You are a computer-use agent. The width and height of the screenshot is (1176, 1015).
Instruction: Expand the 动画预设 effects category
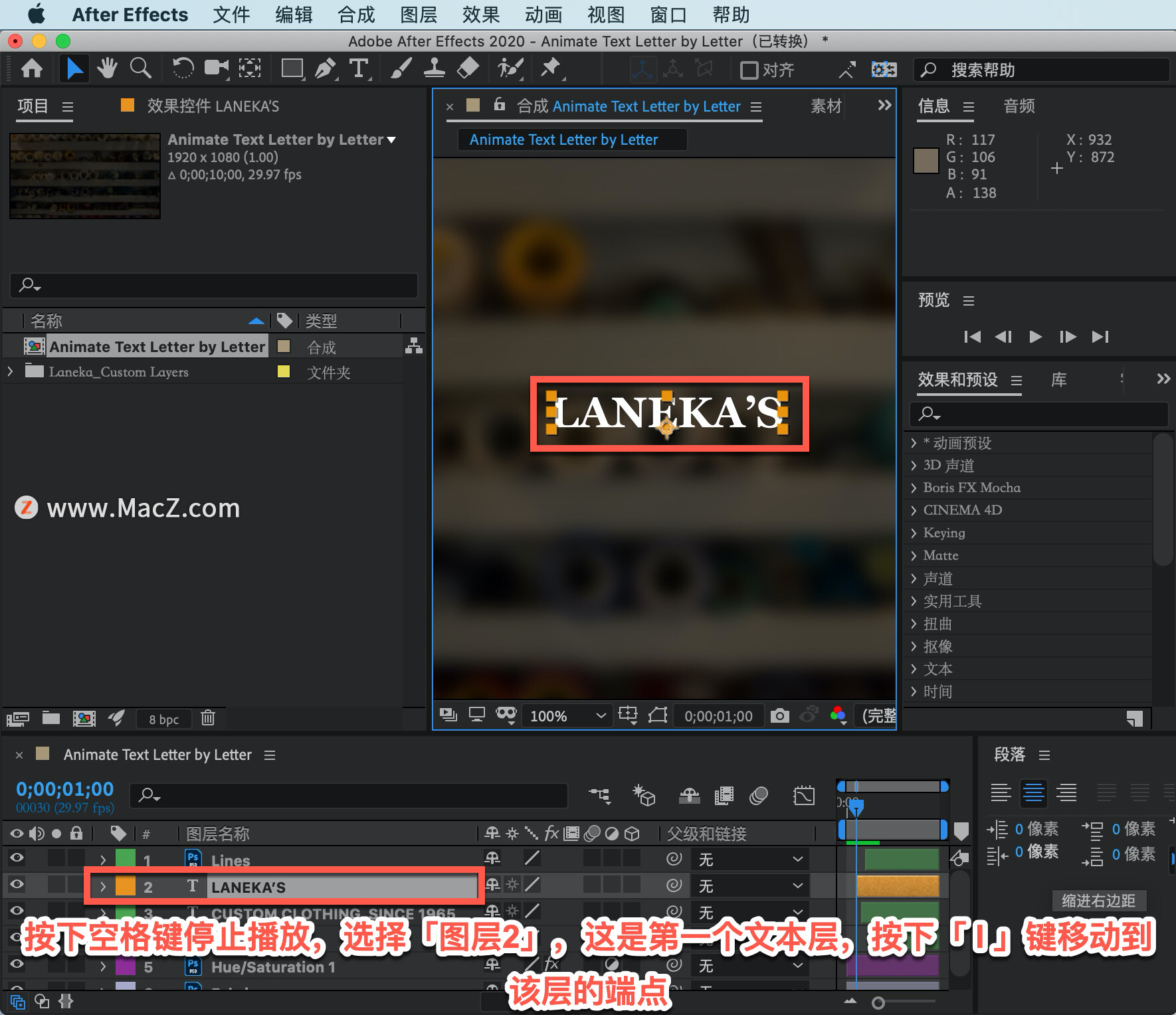(914, 442)
